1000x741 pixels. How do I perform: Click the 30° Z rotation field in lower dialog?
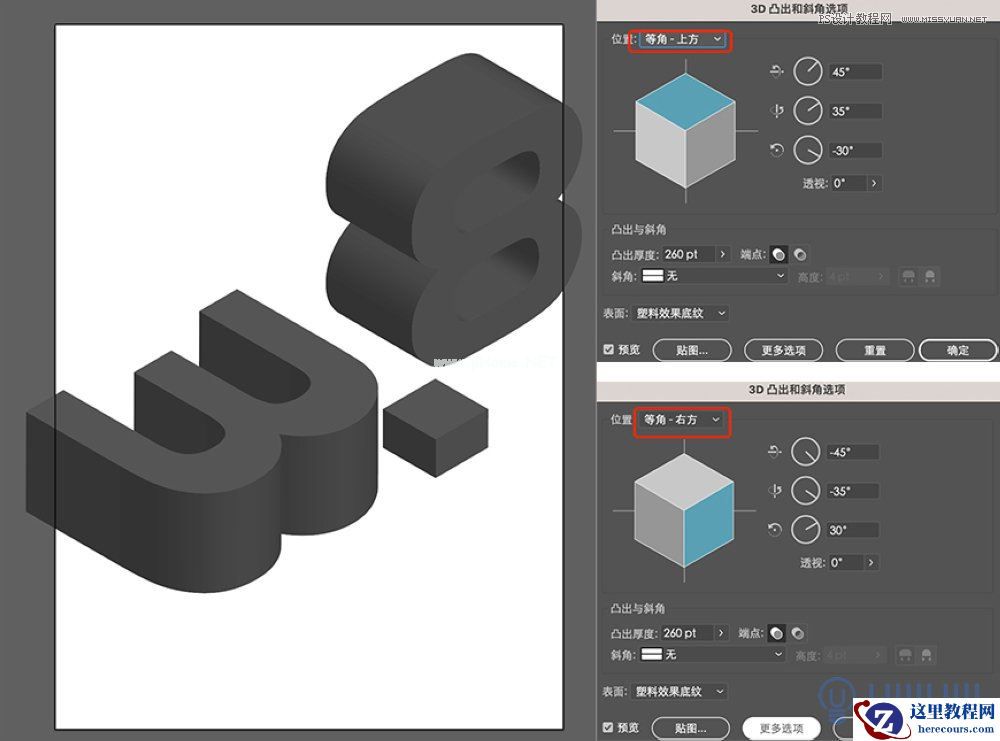point(853,530)
